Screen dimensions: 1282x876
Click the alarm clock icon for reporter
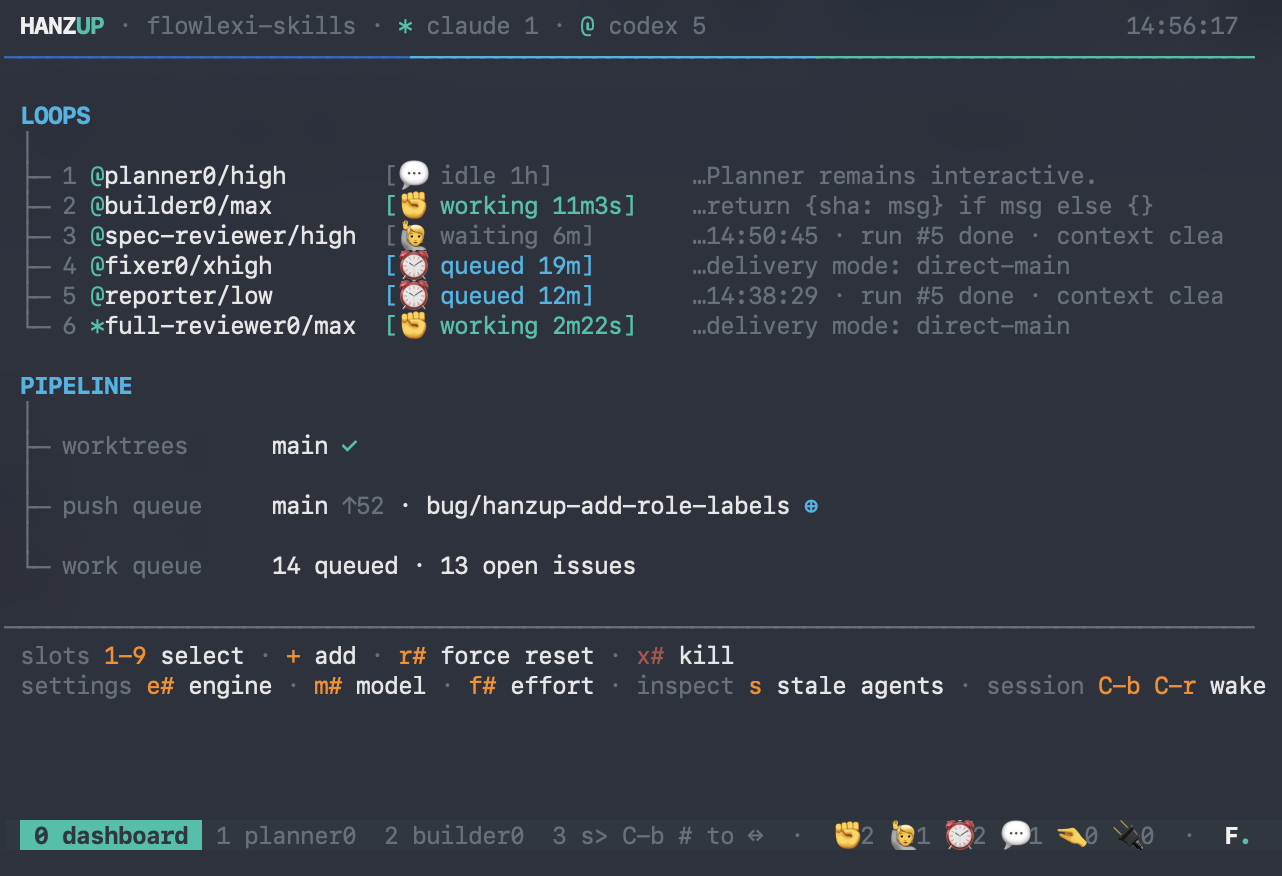[x=414, y=296]
